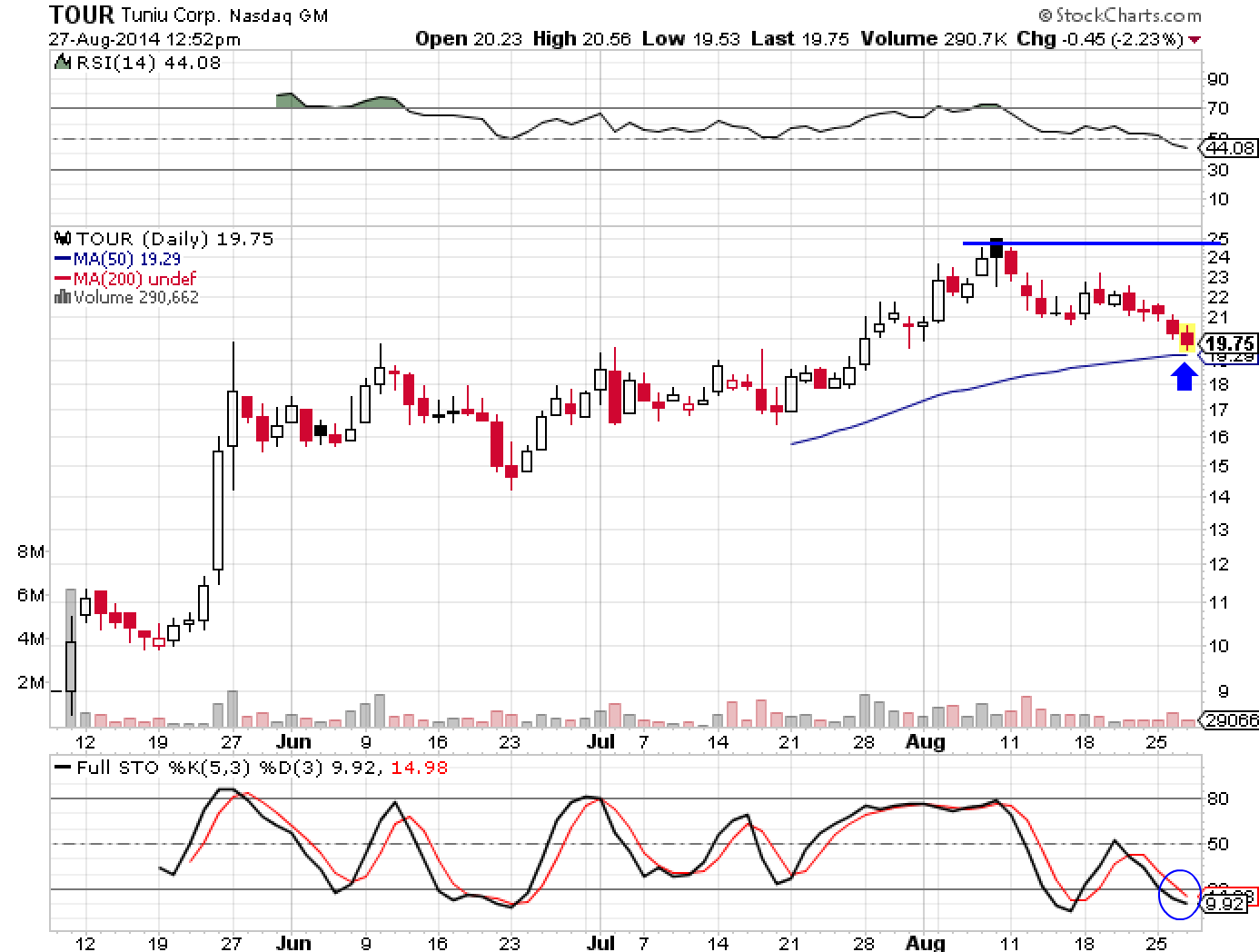
Task: Click the Jul label on bottom date axis
Action: 600,943
